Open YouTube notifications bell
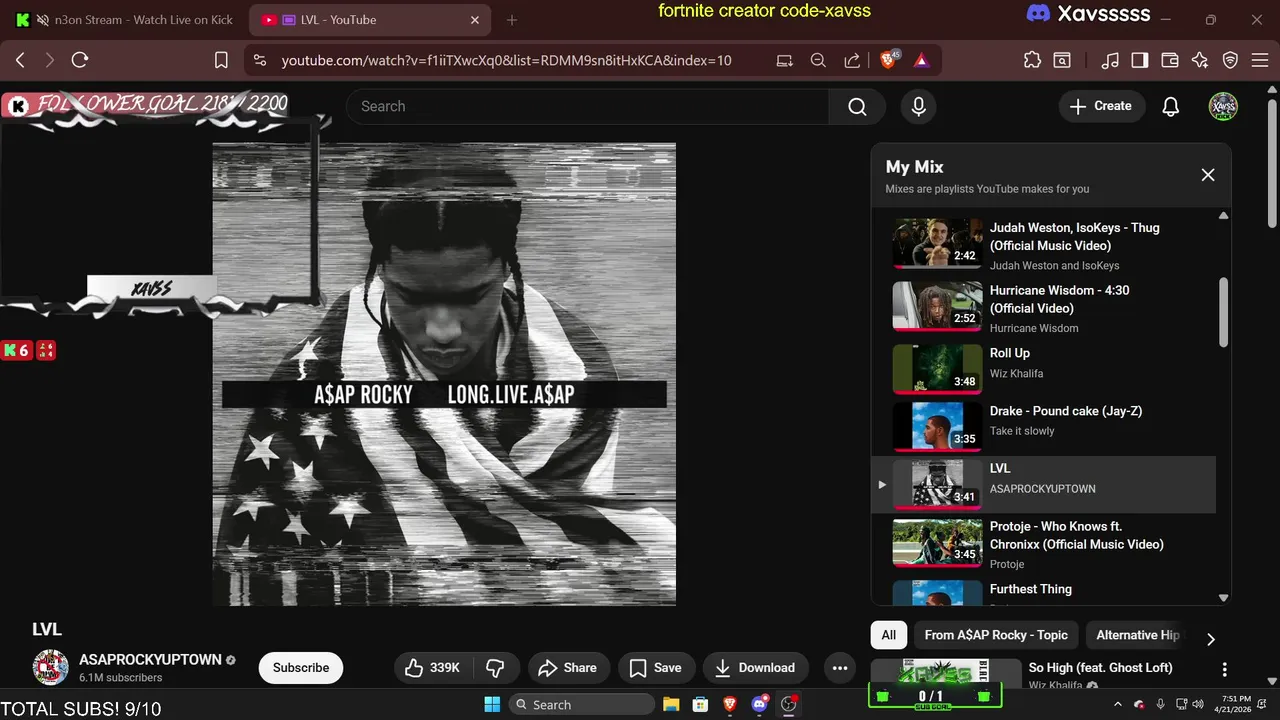Image resolution: width=1280 pixels, height=720 pixels. (1170, 106)
